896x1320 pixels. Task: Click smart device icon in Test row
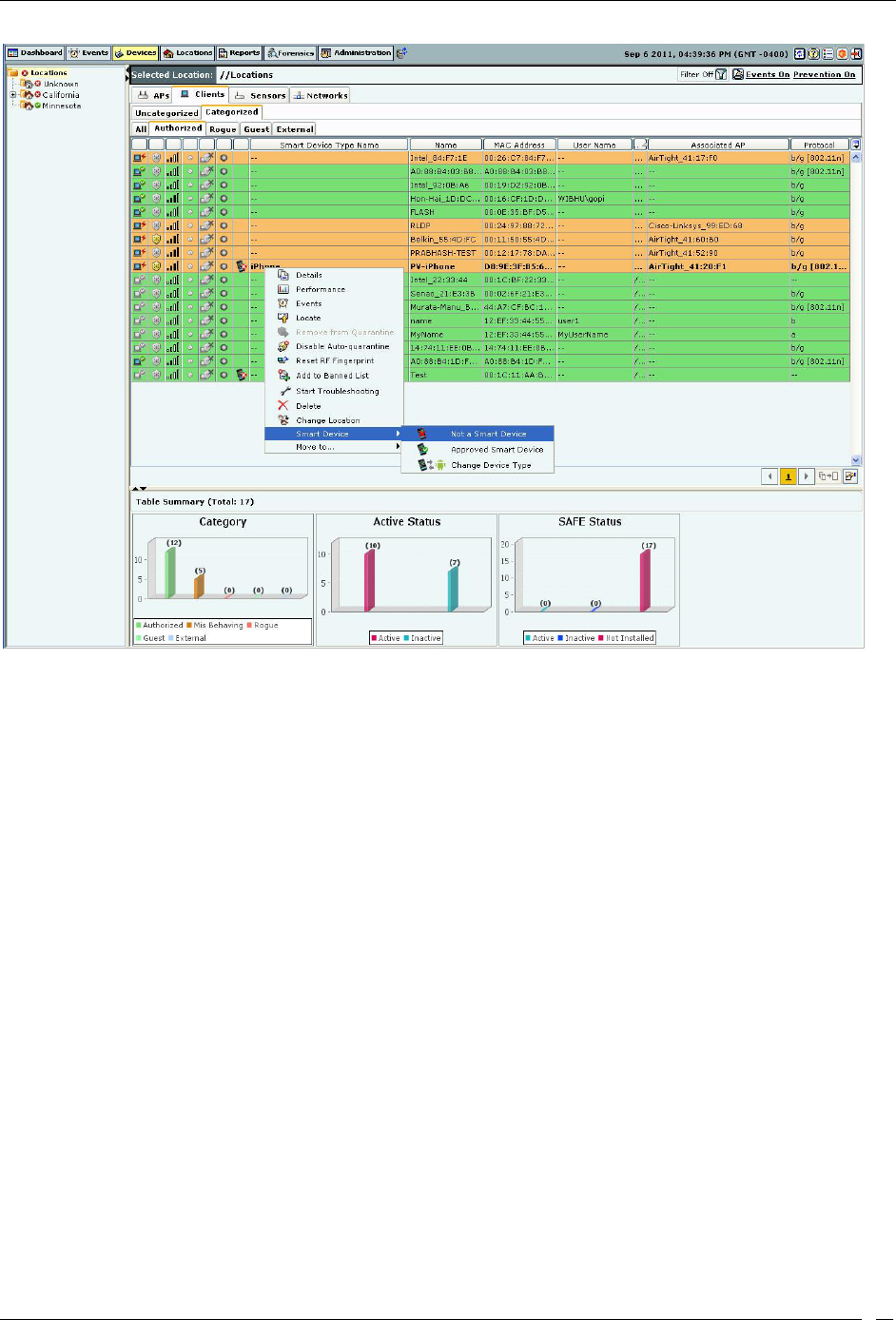tap(242, 375)
